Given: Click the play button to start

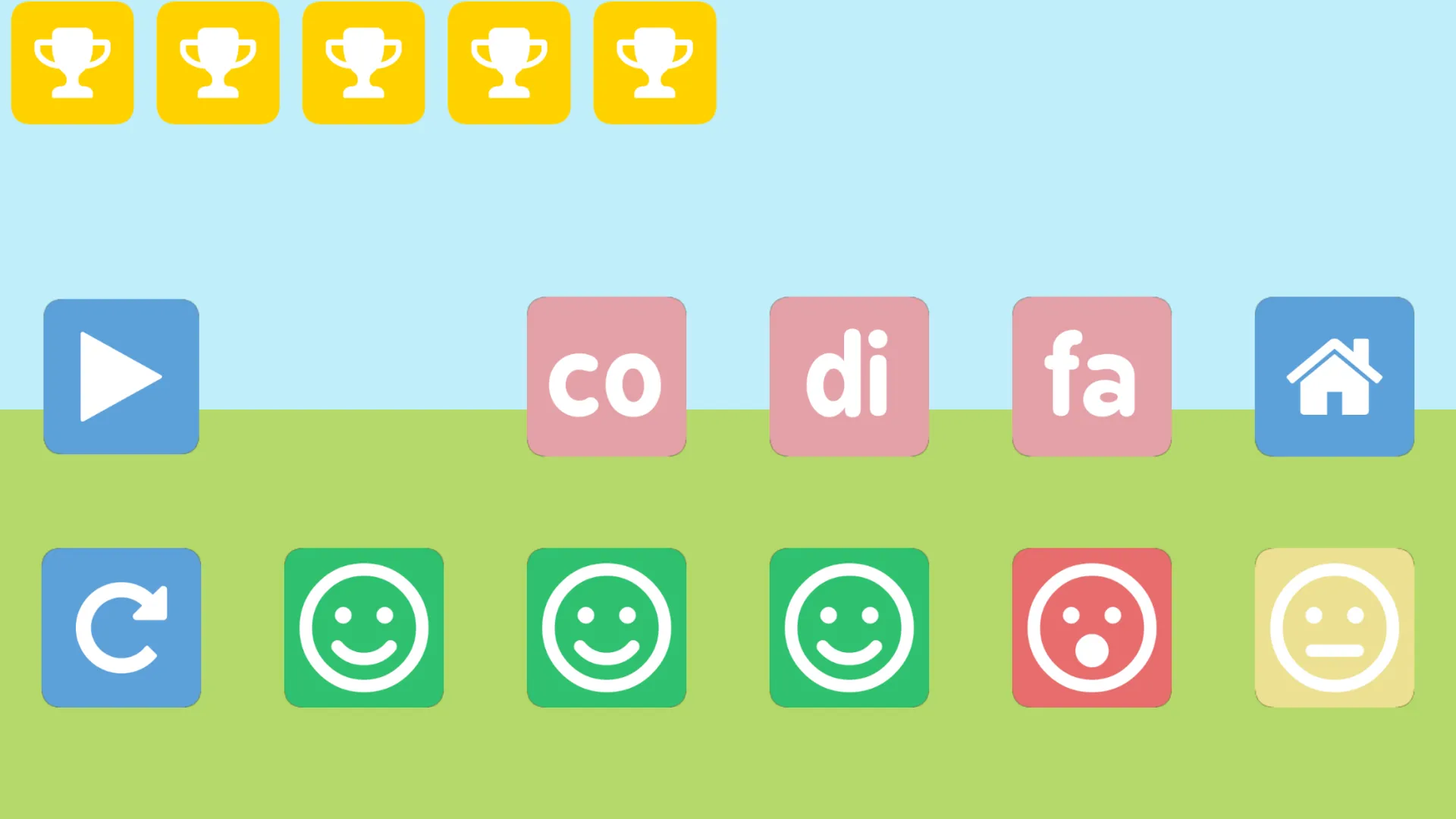Looking at the screenshot, I should point(121,375).
